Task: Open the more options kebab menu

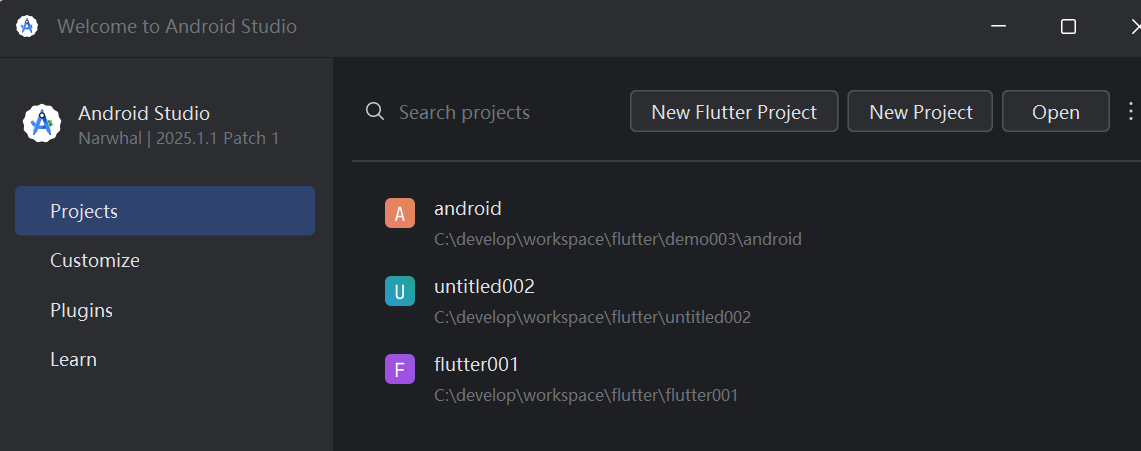Action: click(x=1130, y=111)
